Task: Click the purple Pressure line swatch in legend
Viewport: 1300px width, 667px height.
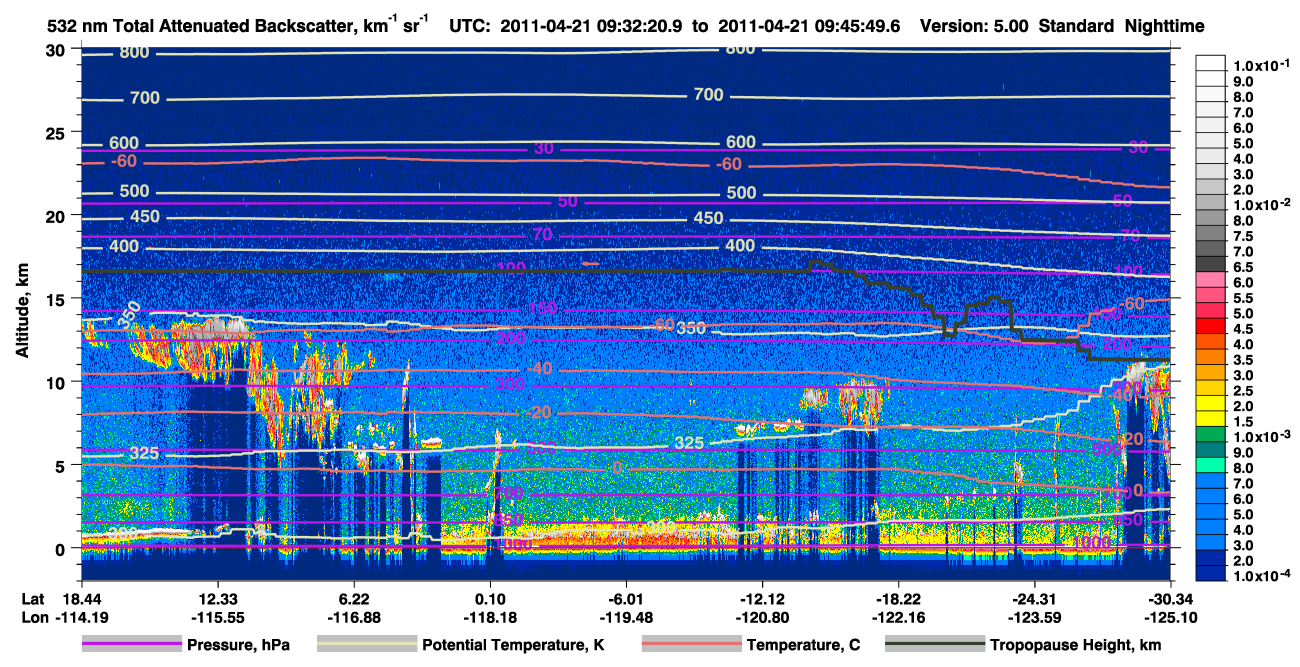Action: coord(130,645)
